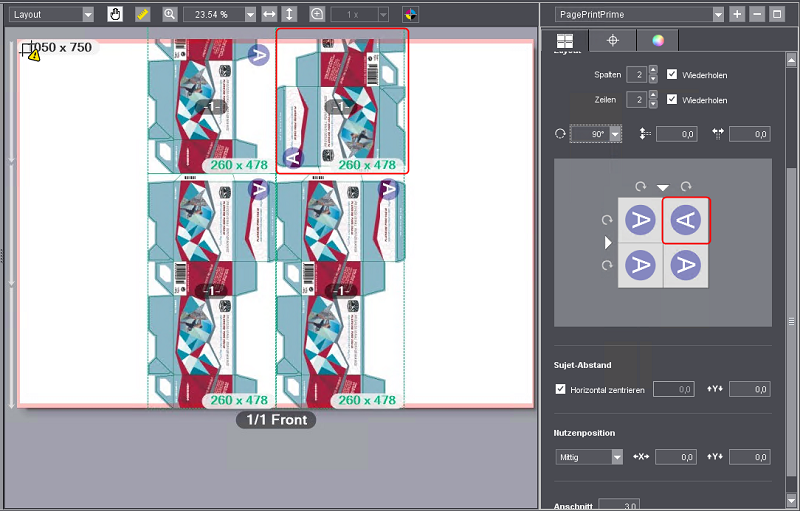
Task: Click the horizontal gap value field
Action: point(749,134)
